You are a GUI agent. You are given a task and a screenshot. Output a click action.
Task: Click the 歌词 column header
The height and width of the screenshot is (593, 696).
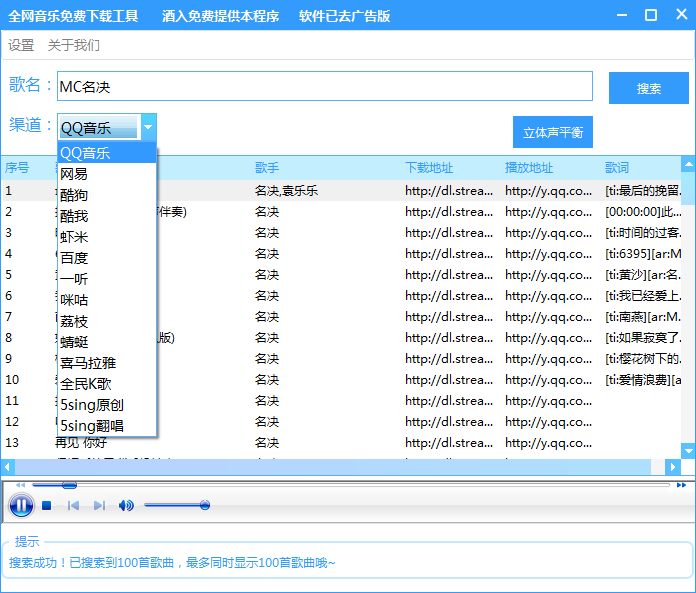(x=617, y=168)
